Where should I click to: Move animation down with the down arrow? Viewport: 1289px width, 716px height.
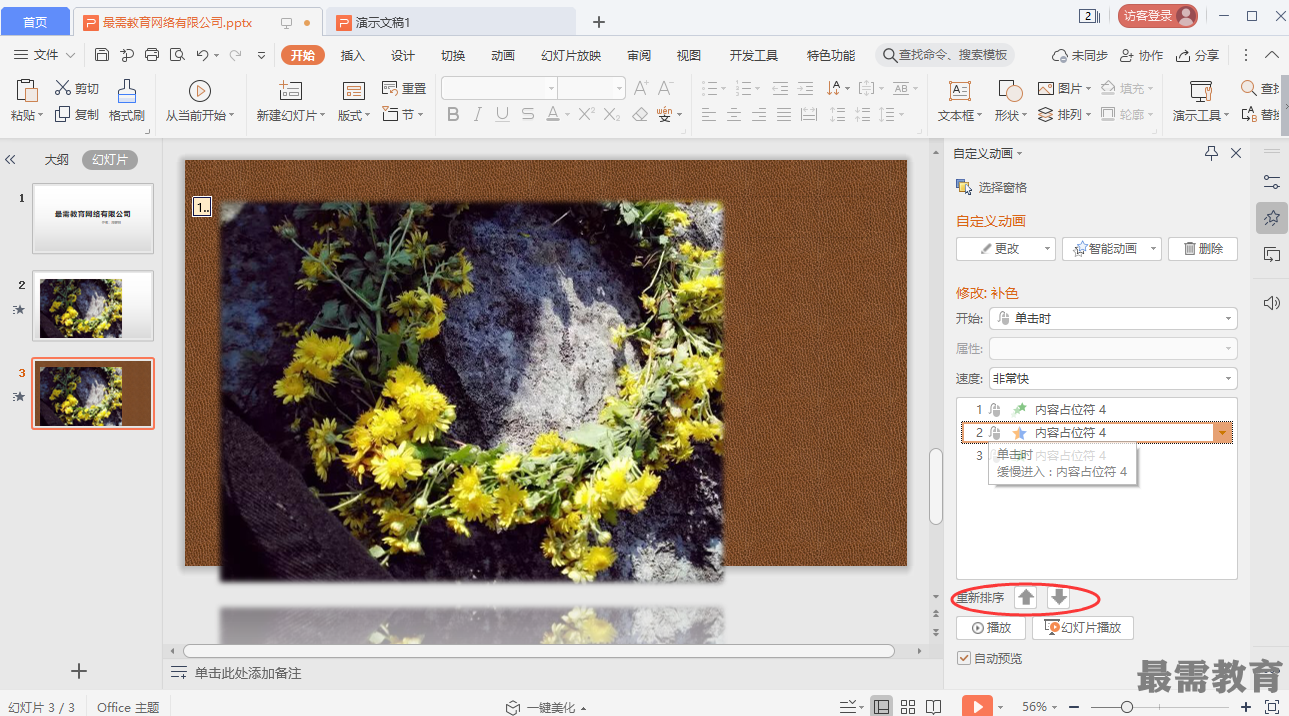click(x=1059, y=598)
